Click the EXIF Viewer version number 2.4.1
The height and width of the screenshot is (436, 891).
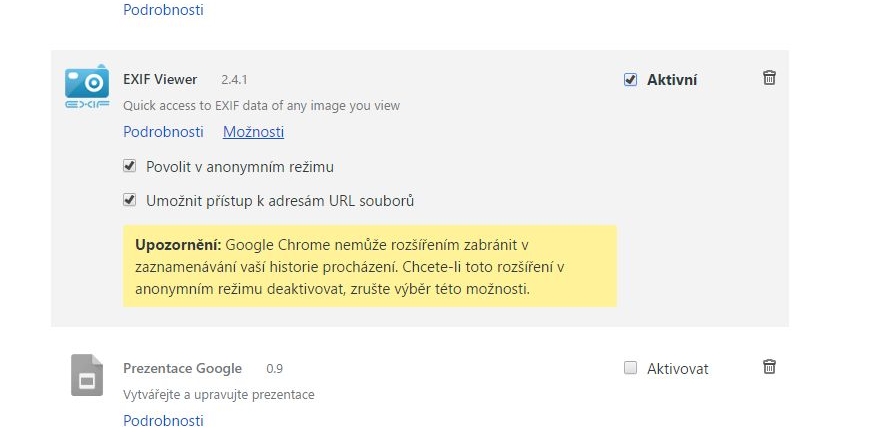(x=234, y=79)
